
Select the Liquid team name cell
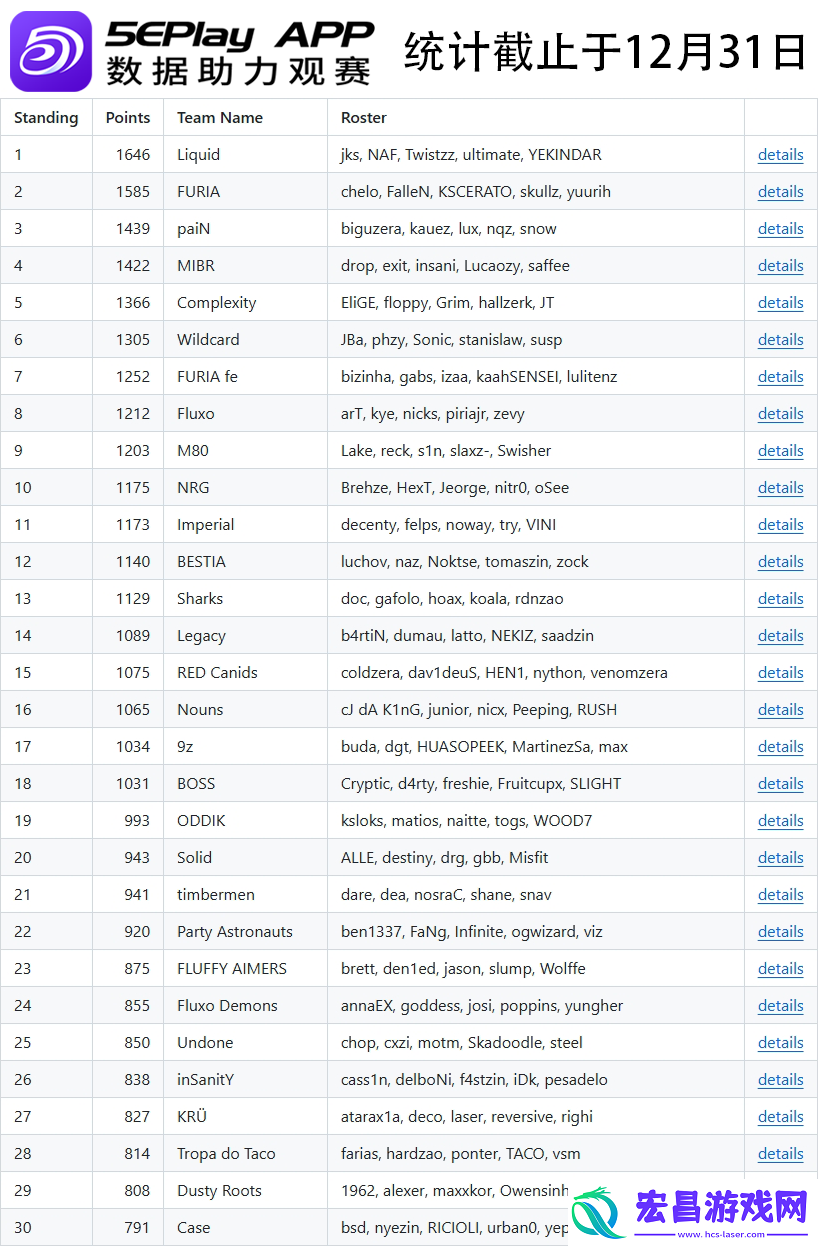246,155
